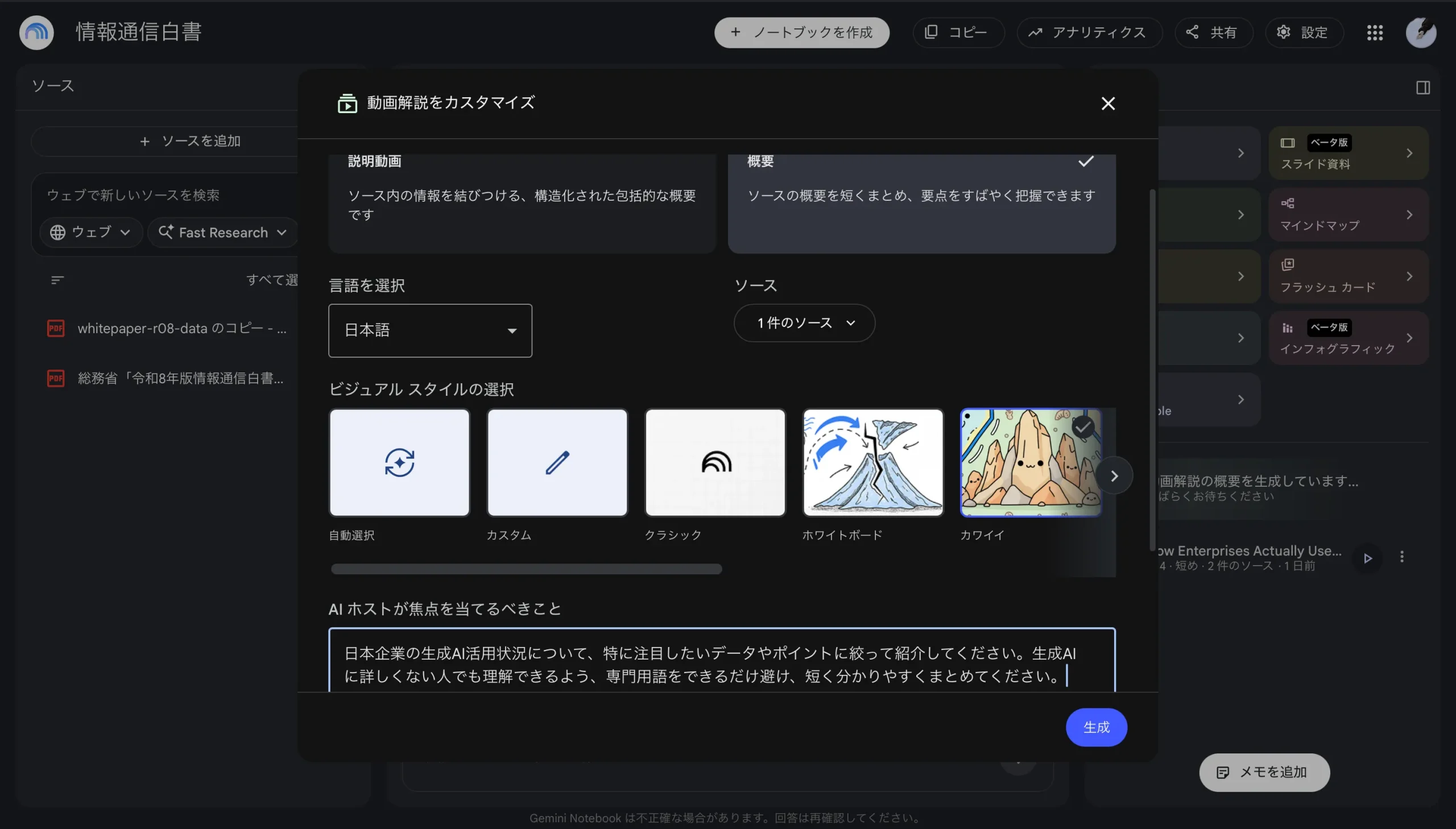1456x829 pixels.
Task: Open the user account avatar
Action: tap(1421, 32)
